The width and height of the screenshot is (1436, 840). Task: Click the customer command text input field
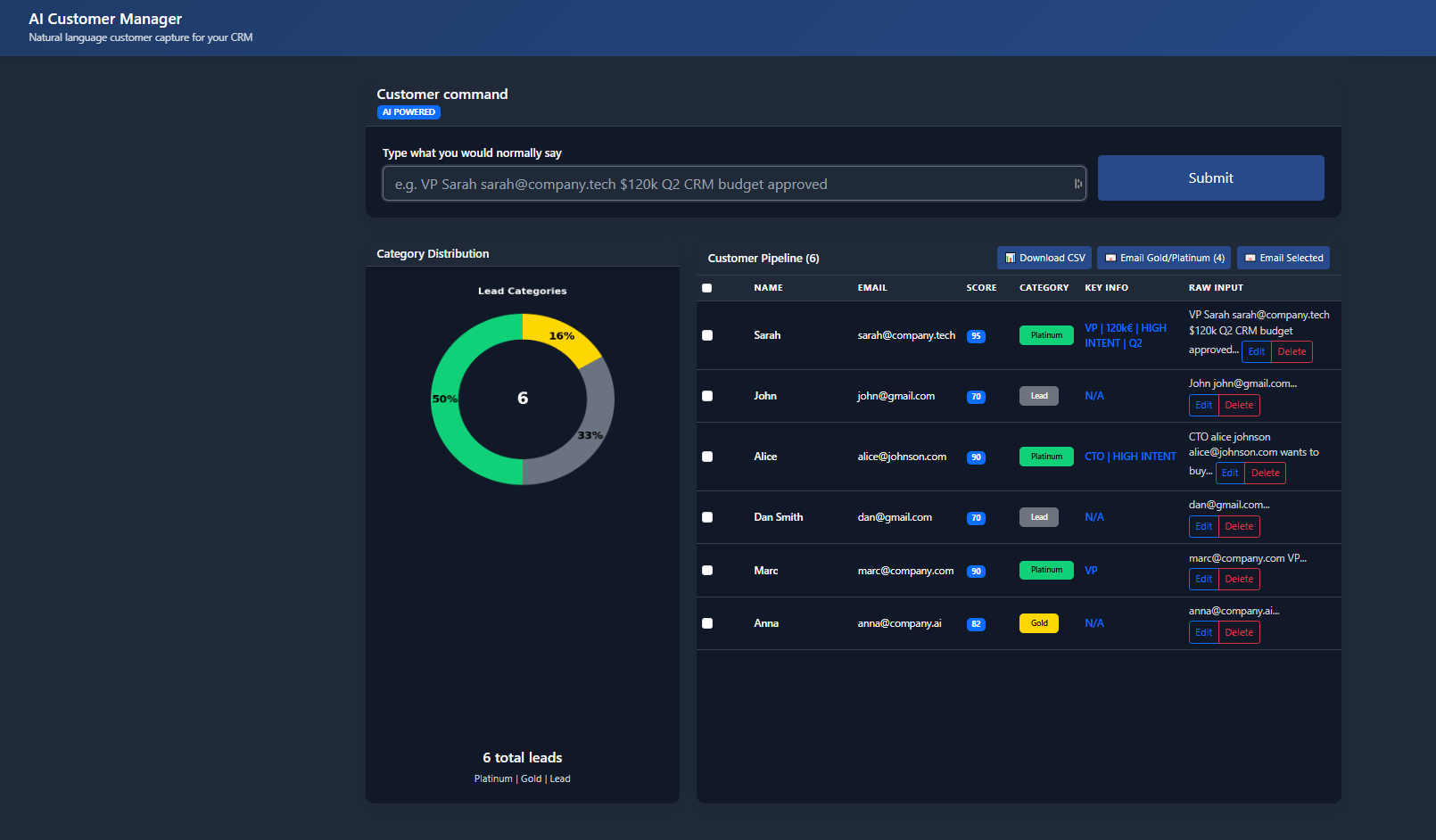tap(731, 183)
